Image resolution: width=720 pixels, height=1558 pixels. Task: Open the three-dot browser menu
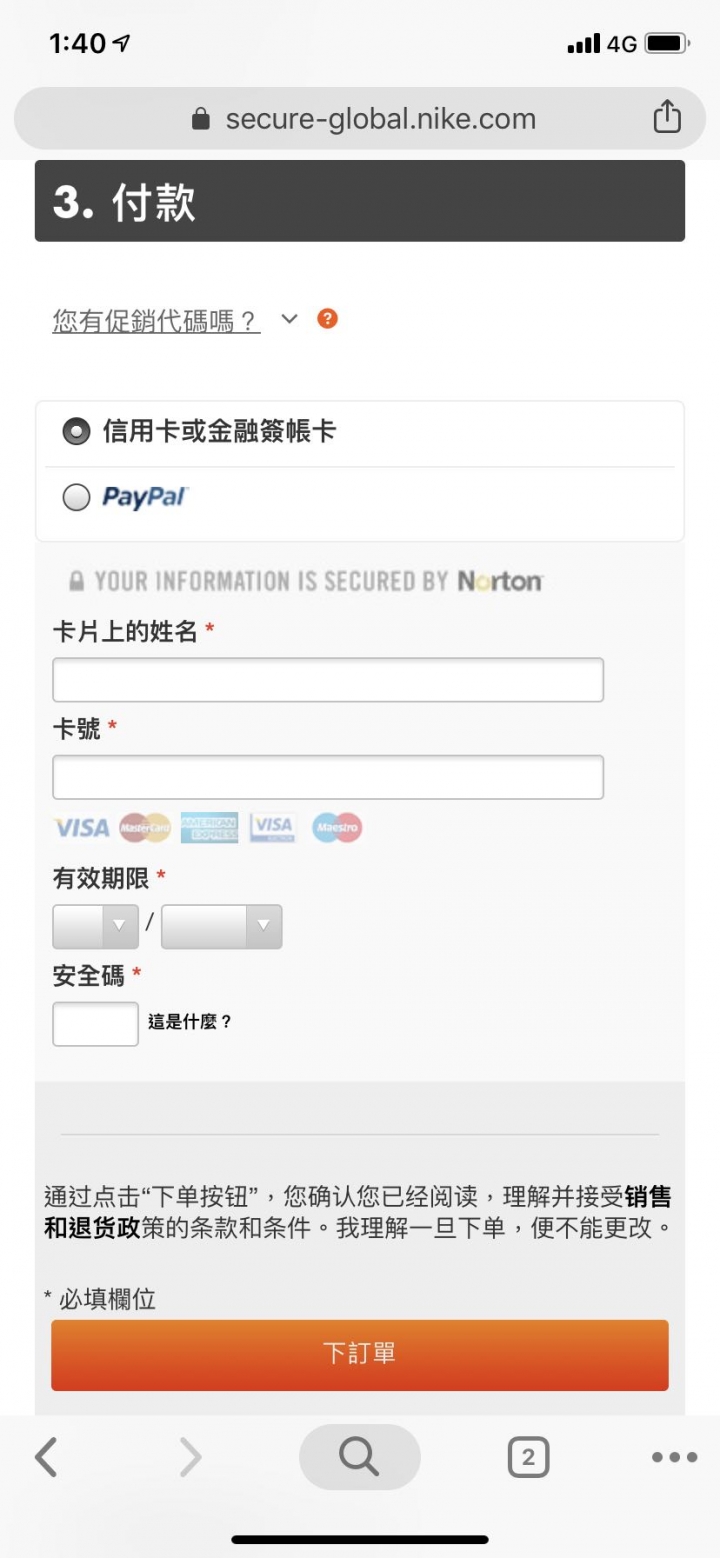pos(674,1457)
